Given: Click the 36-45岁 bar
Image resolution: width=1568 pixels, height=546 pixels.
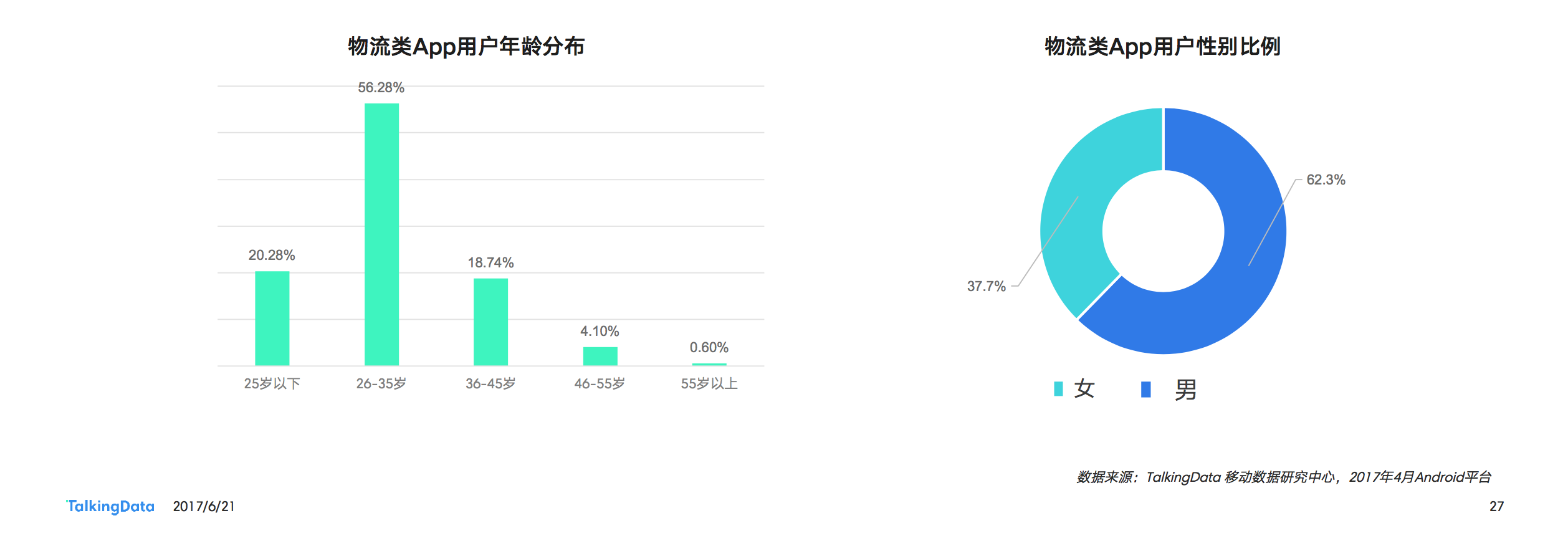Looking at the screenshot, I should (x=490, y=322).
